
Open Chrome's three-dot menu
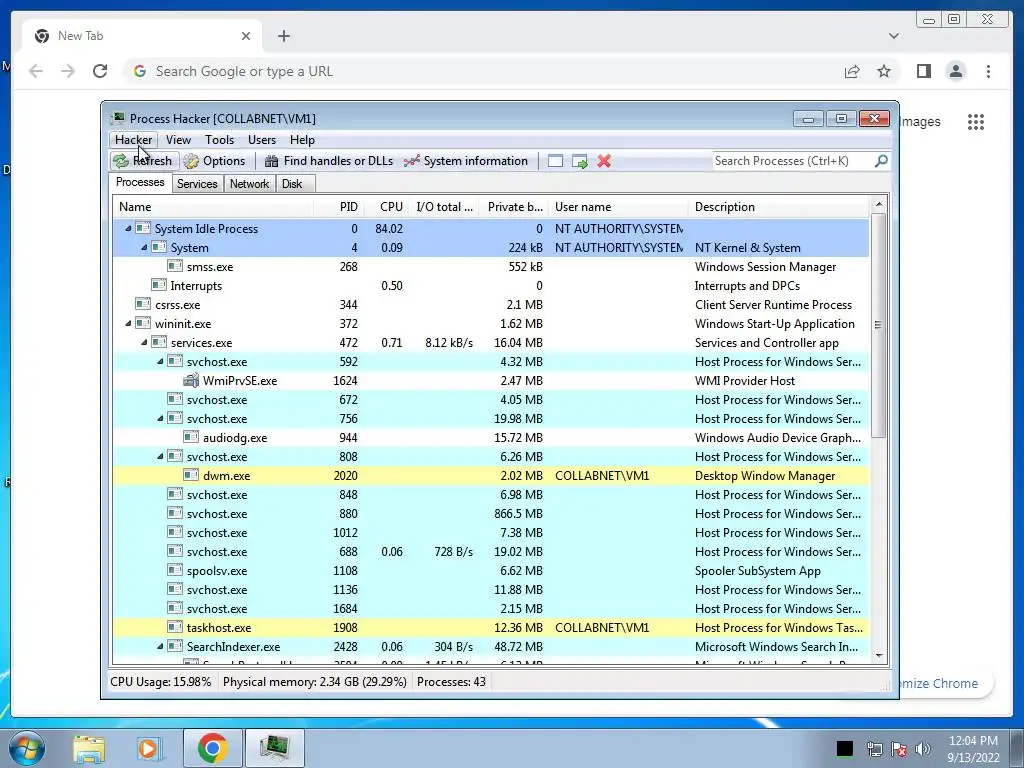tap(988, 71)
